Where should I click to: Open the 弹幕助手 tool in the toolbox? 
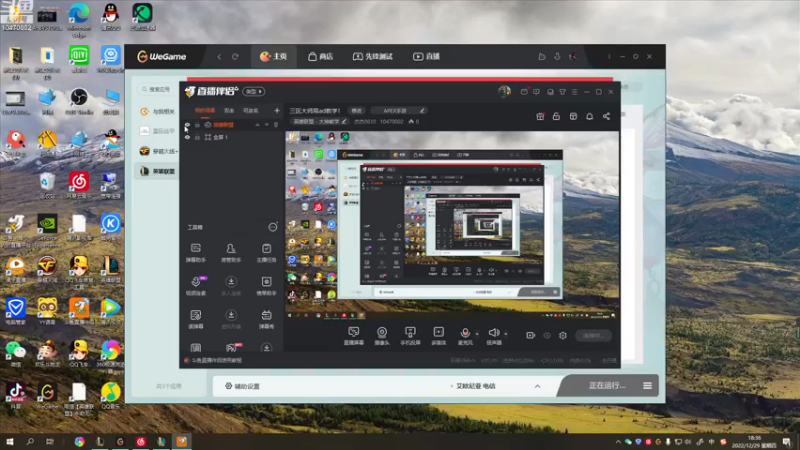point(195,253)
